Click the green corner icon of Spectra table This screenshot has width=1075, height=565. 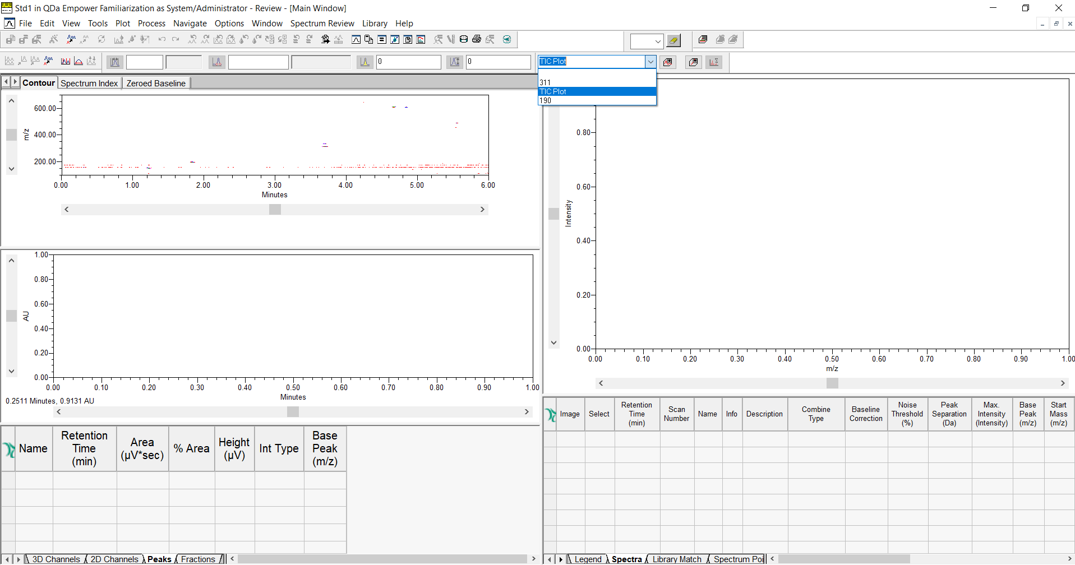tap(550, 414)
